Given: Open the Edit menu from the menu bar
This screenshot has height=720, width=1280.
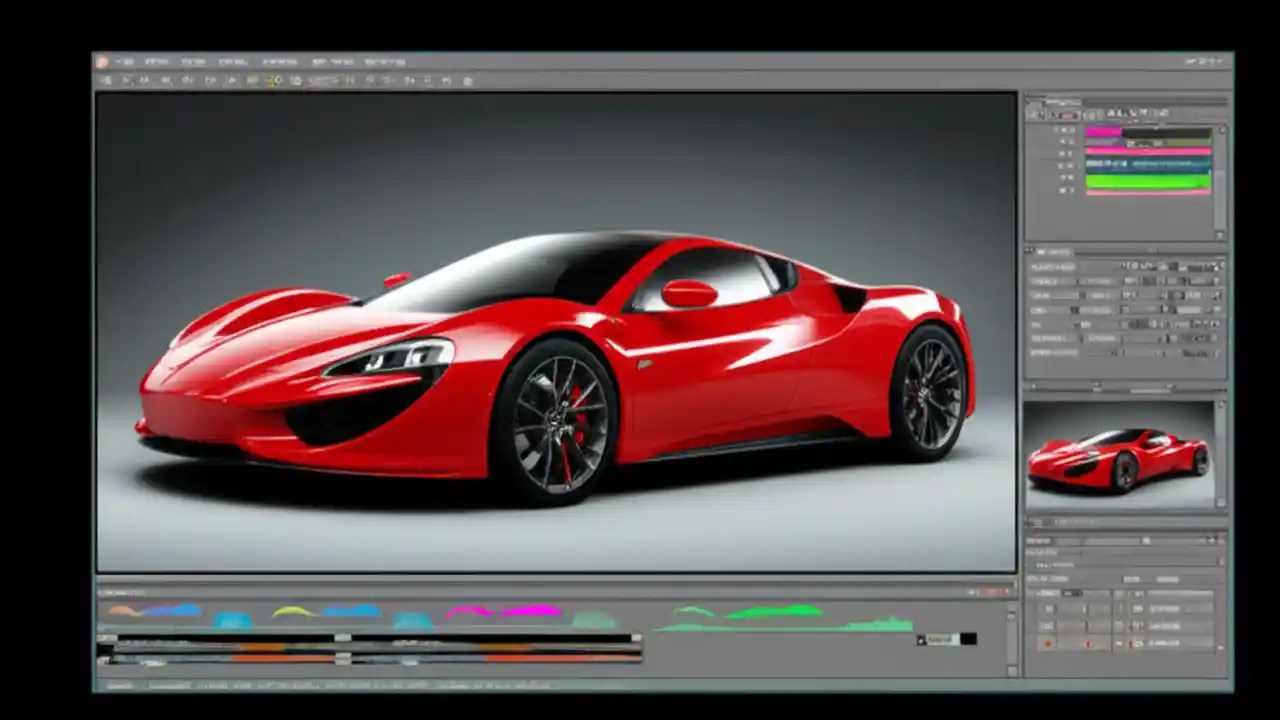Looking at the screenshot, I should coord(155,61).
